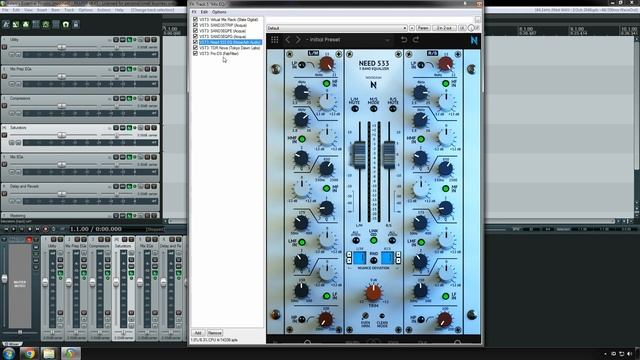
Task: Toggle R/S channel HF IN green button
Action: pos(445,83)
